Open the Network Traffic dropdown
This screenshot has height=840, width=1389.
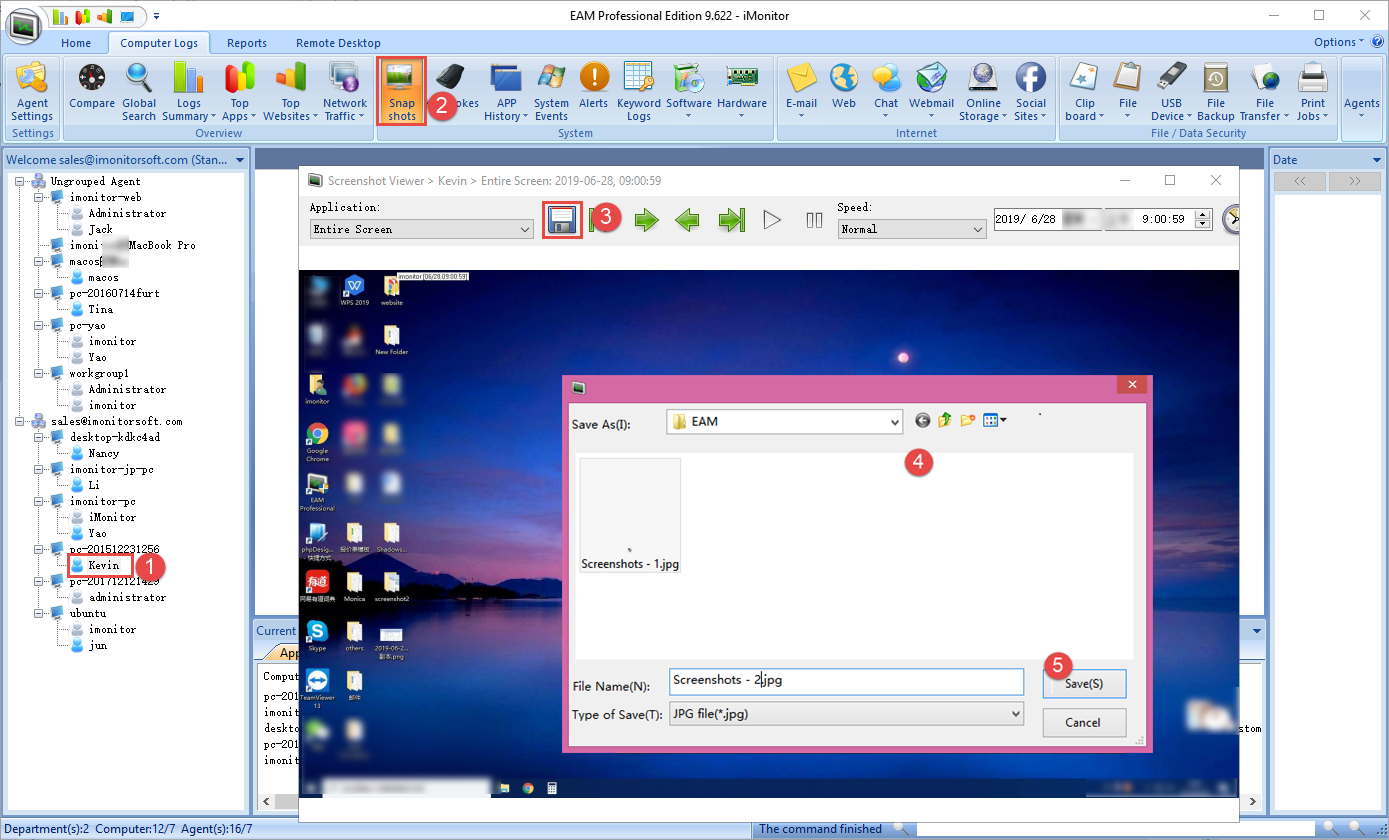pyautogui.click(x=344, y=110)
